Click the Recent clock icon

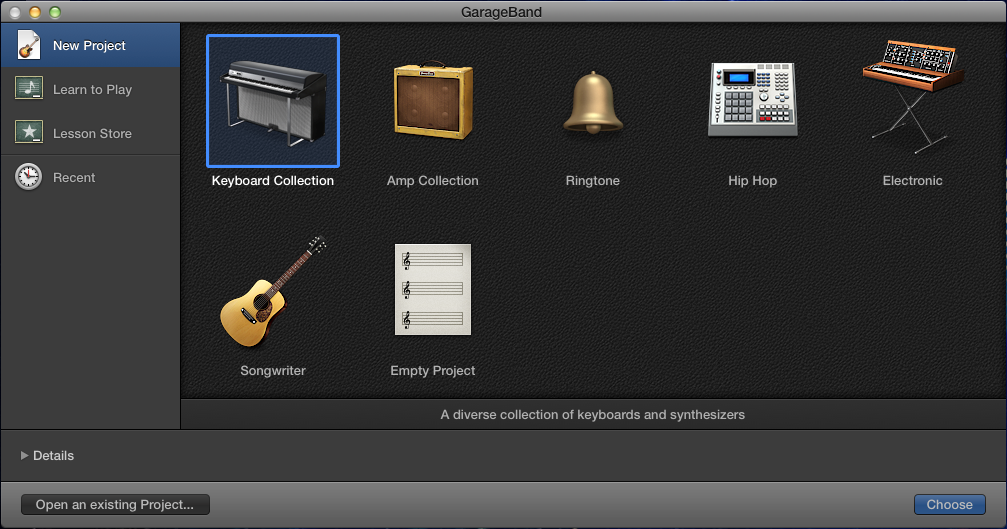[28, 177]
